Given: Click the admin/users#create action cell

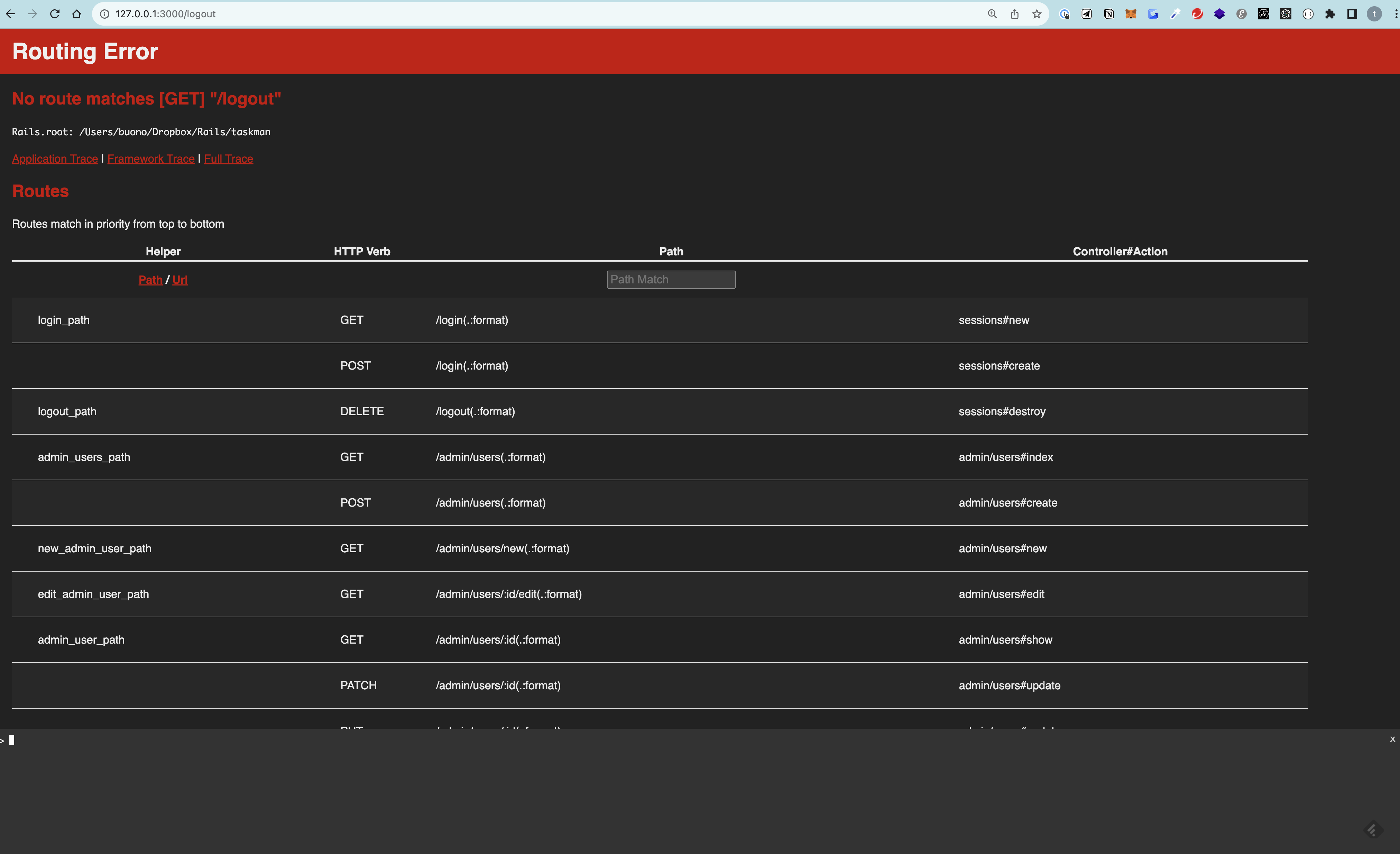Looking at the screenshot, I should pos(1008,503).
